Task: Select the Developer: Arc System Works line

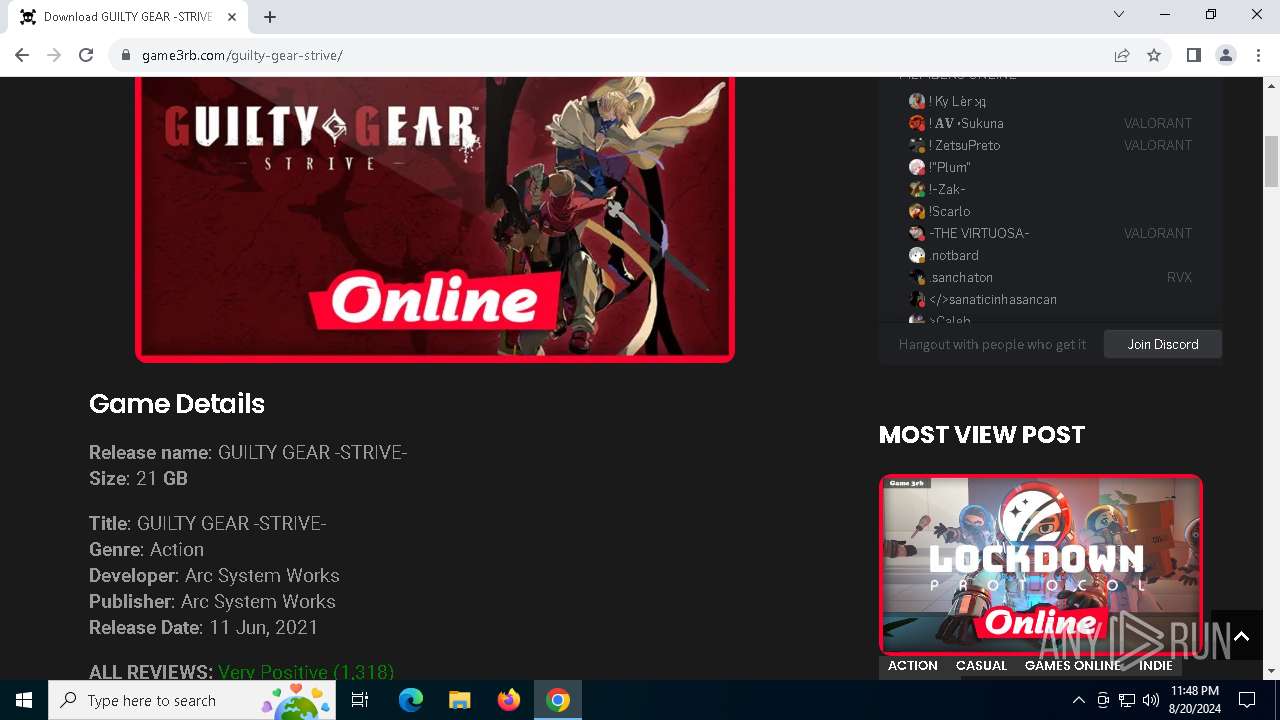Action: tap(214, 575)
